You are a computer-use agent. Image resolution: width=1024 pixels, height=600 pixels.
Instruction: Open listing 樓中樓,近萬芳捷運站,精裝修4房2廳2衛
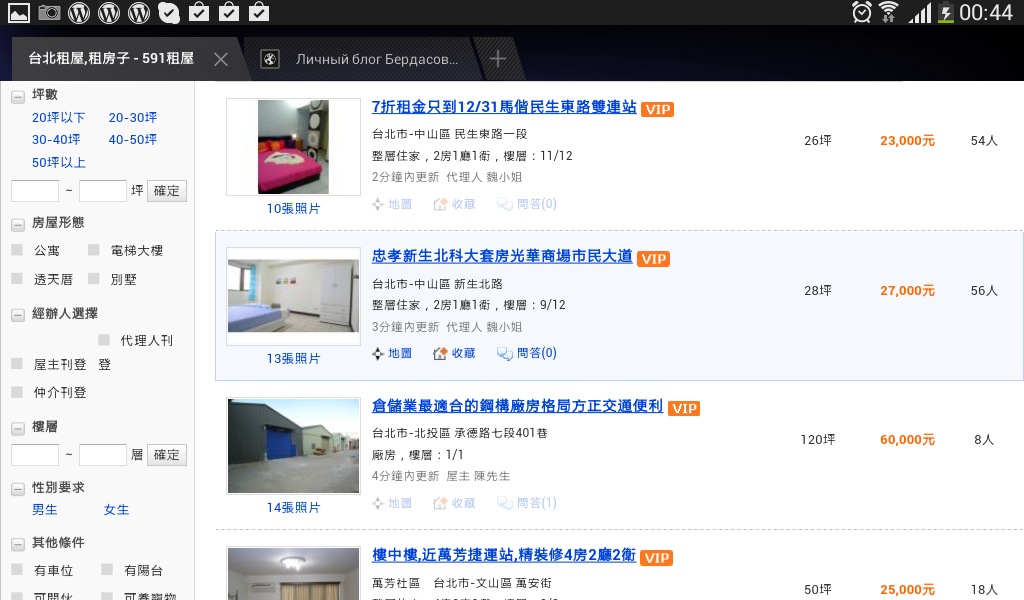(x=504, y=555)
